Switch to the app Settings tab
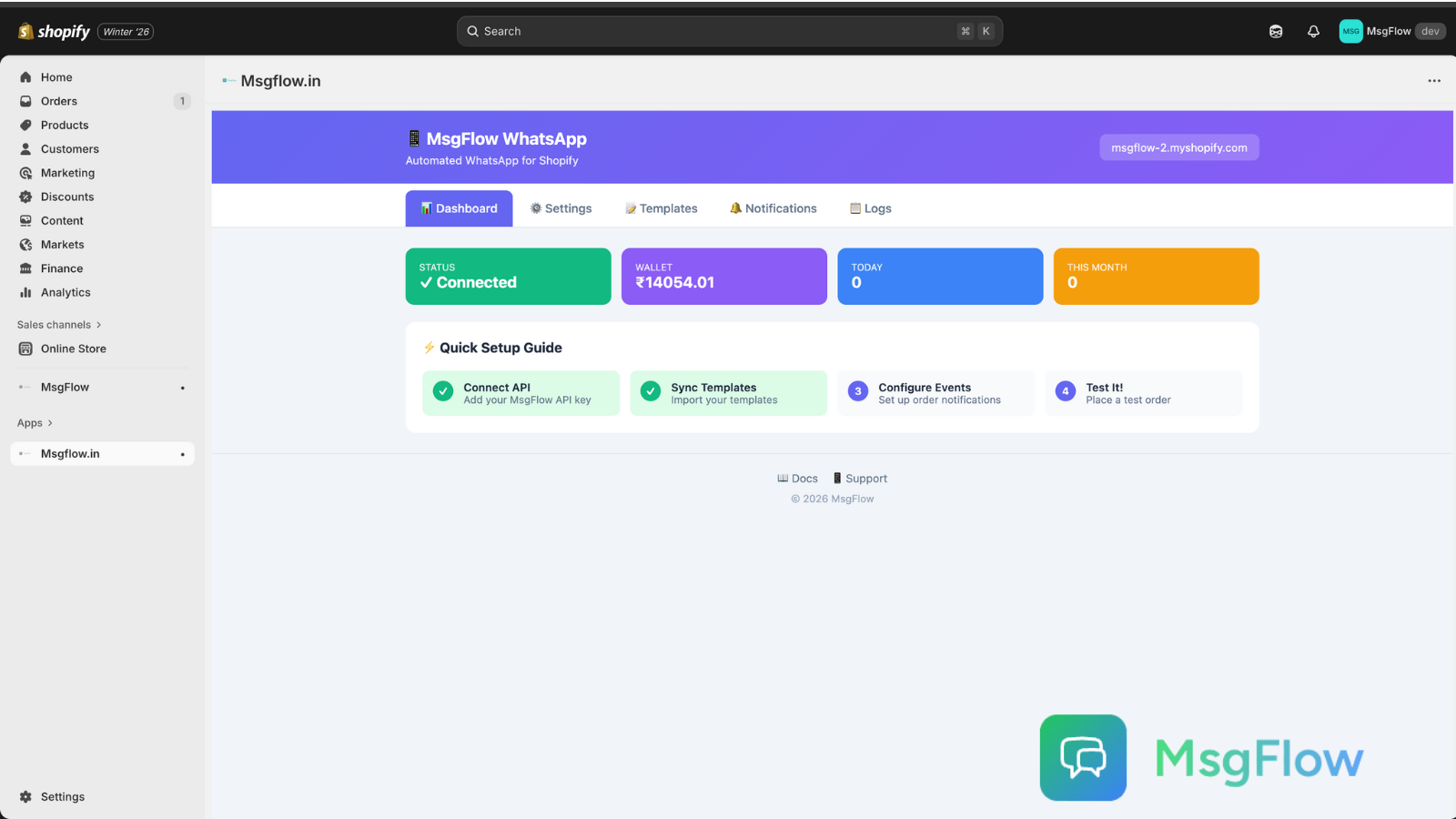Viewport: 1456px width, 819px height. point(561,208)
